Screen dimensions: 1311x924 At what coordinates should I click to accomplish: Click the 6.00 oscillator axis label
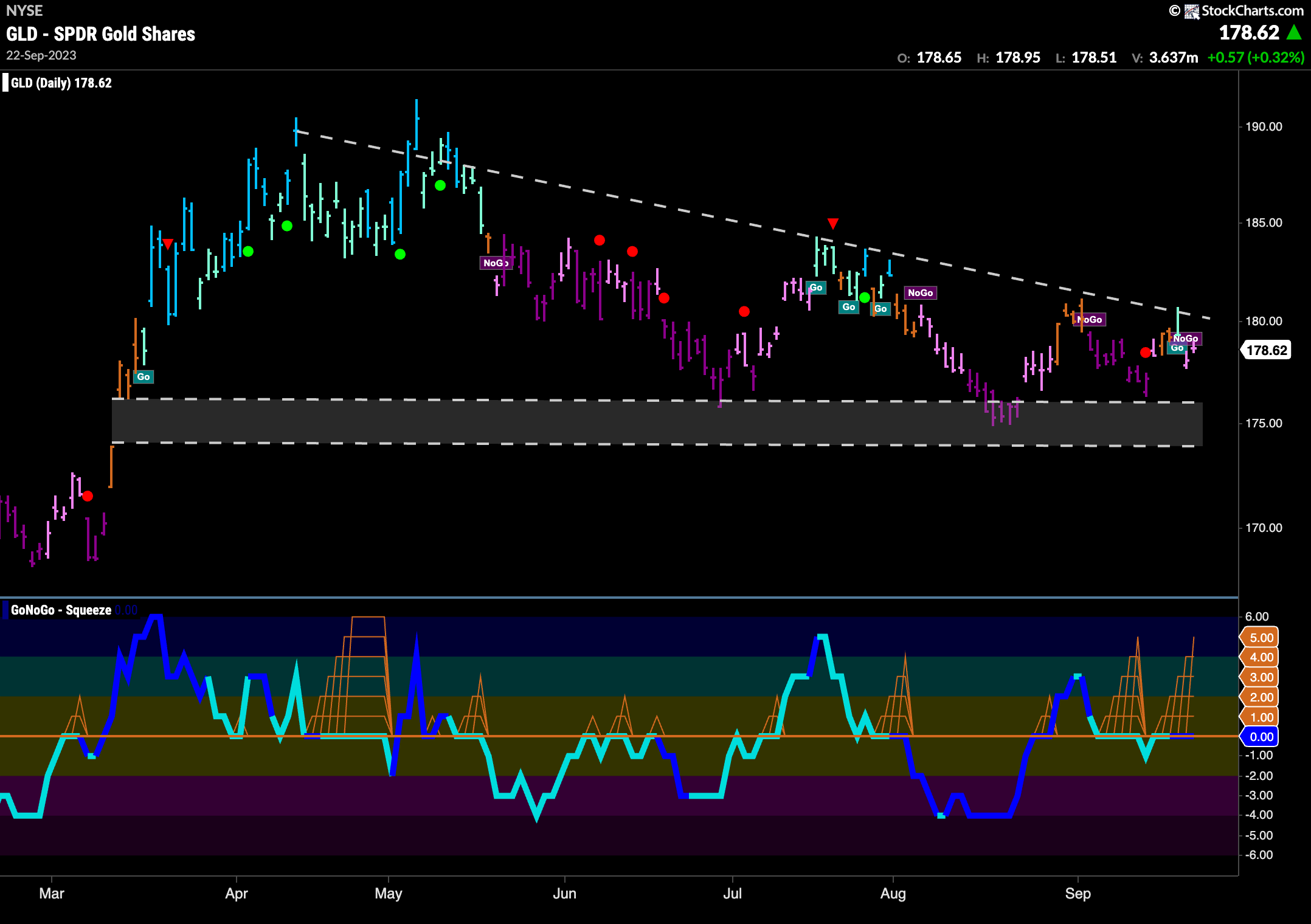point(1256,616)
